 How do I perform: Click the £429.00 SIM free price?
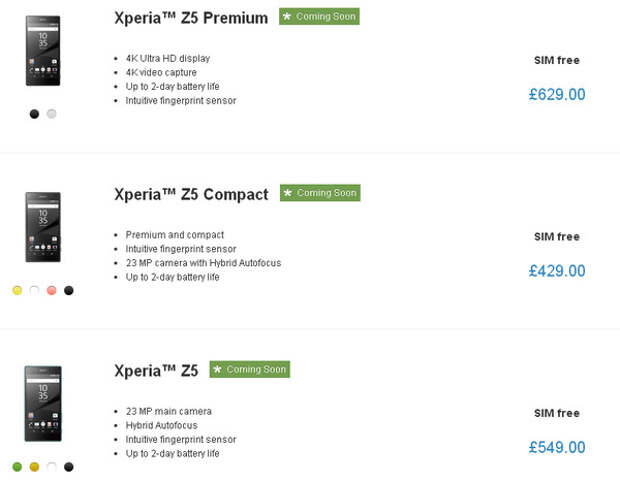coord(557,271)
